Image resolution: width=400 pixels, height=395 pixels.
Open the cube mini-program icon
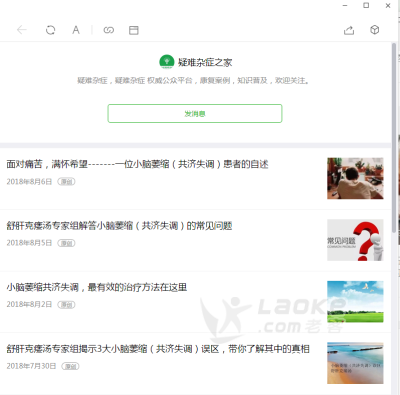coord(375,30)
